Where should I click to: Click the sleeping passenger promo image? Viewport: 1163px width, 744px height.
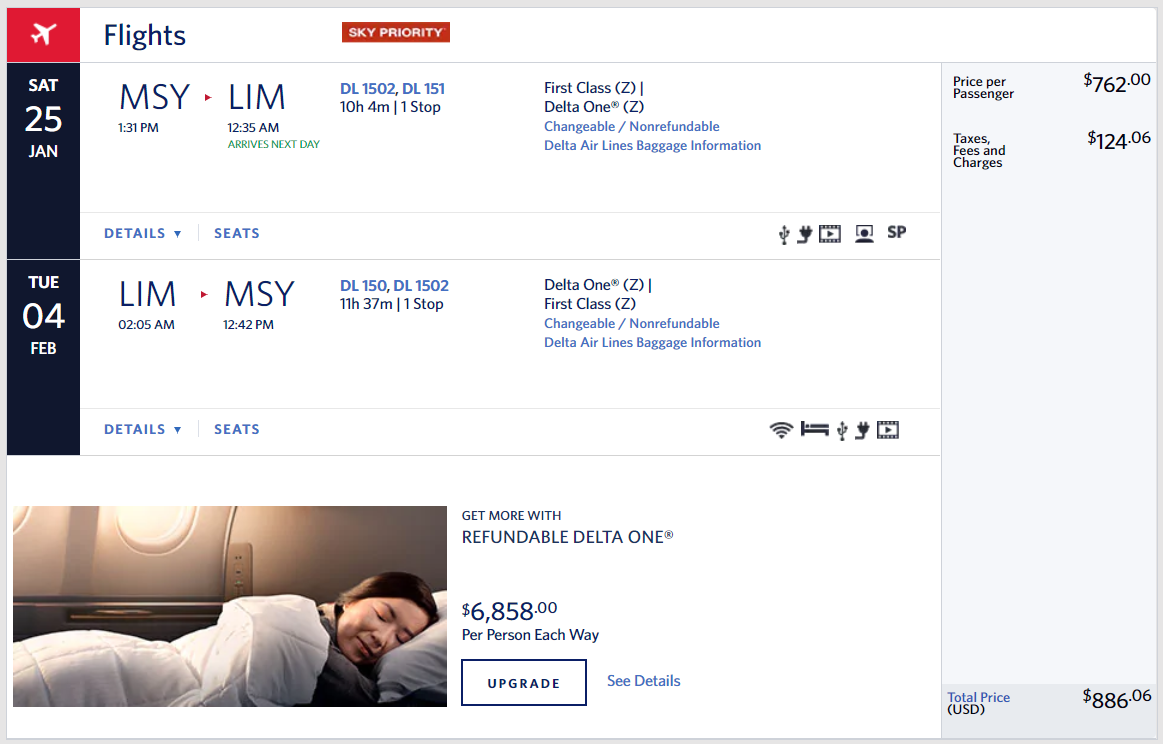pyautogui.click(x=230, y=606)
